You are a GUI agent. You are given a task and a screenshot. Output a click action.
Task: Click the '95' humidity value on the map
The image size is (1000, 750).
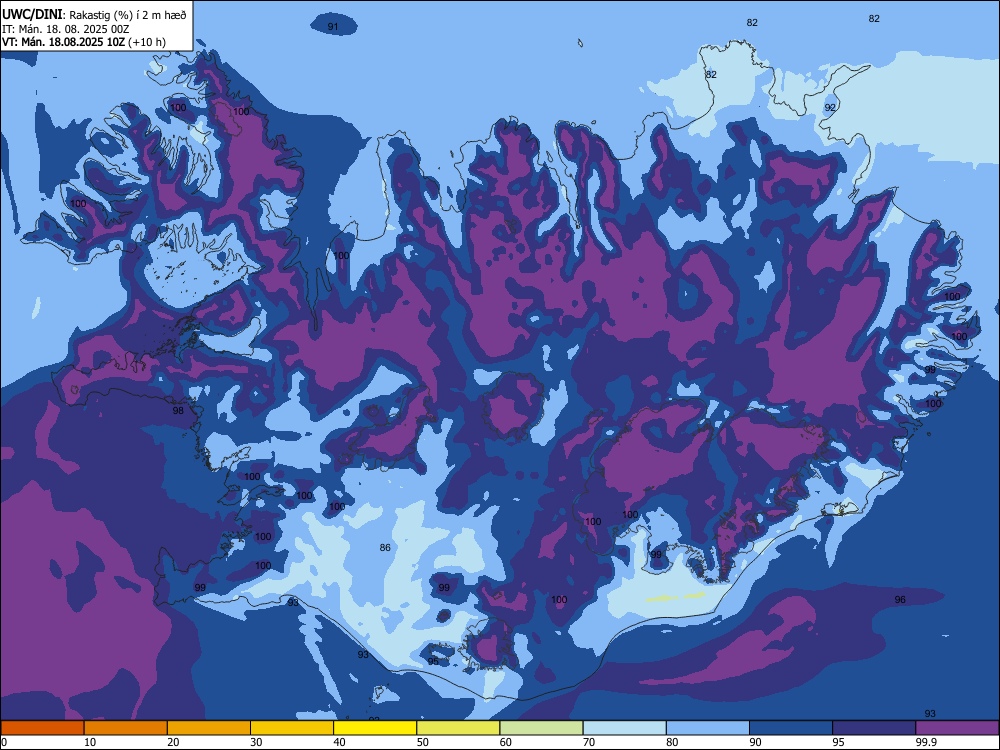click(x=433, y=661)
